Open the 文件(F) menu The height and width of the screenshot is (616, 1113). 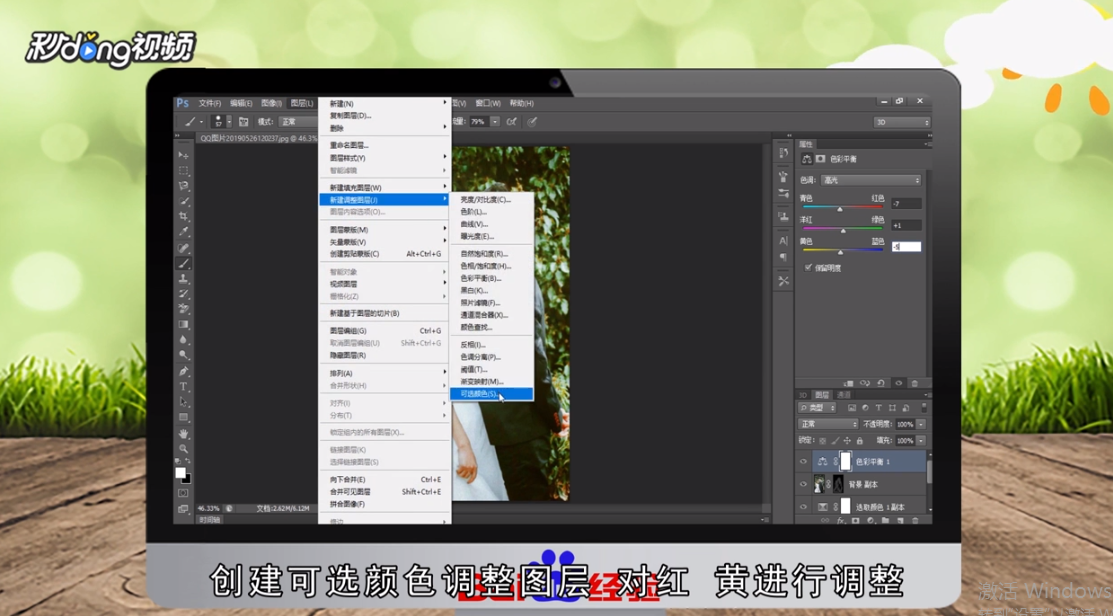[x=209, y=103]
